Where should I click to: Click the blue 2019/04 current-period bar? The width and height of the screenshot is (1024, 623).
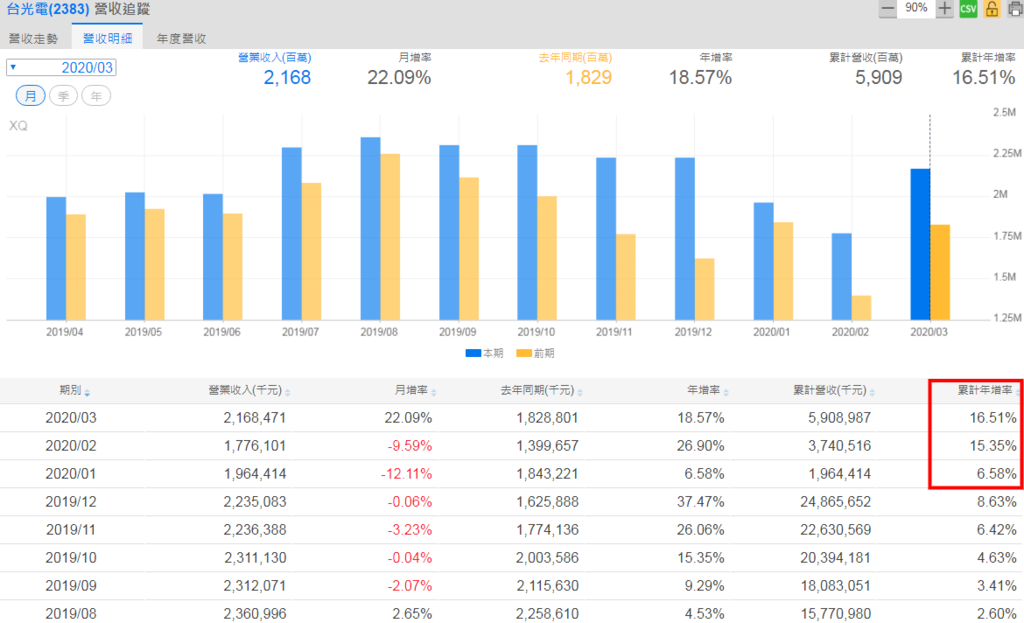[x=56, y=259]
